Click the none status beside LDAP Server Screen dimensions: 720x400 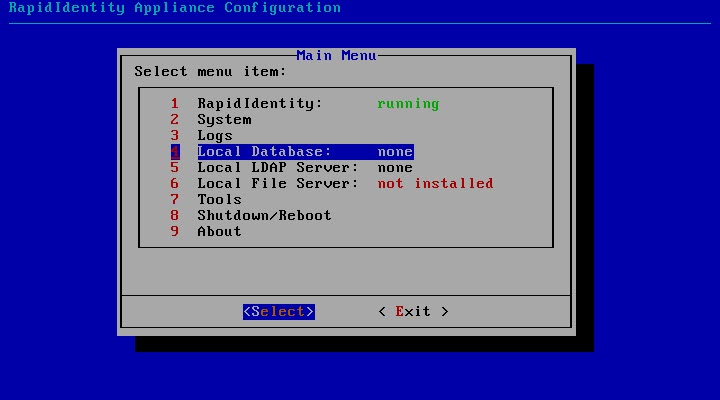pyautogui.click(x=395, y=168)
